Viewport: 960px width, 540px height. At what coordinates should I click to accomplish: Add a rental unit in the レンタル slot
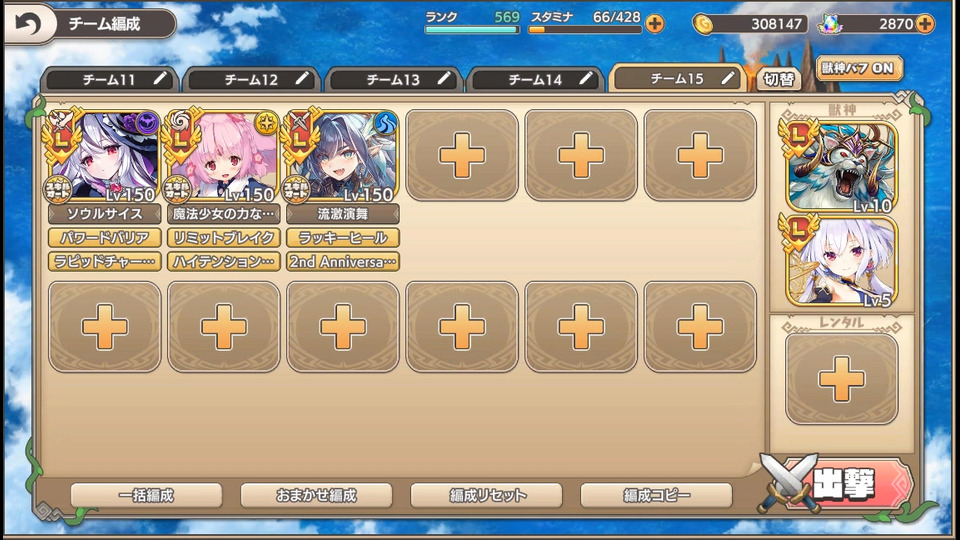(x=842, y=379)
